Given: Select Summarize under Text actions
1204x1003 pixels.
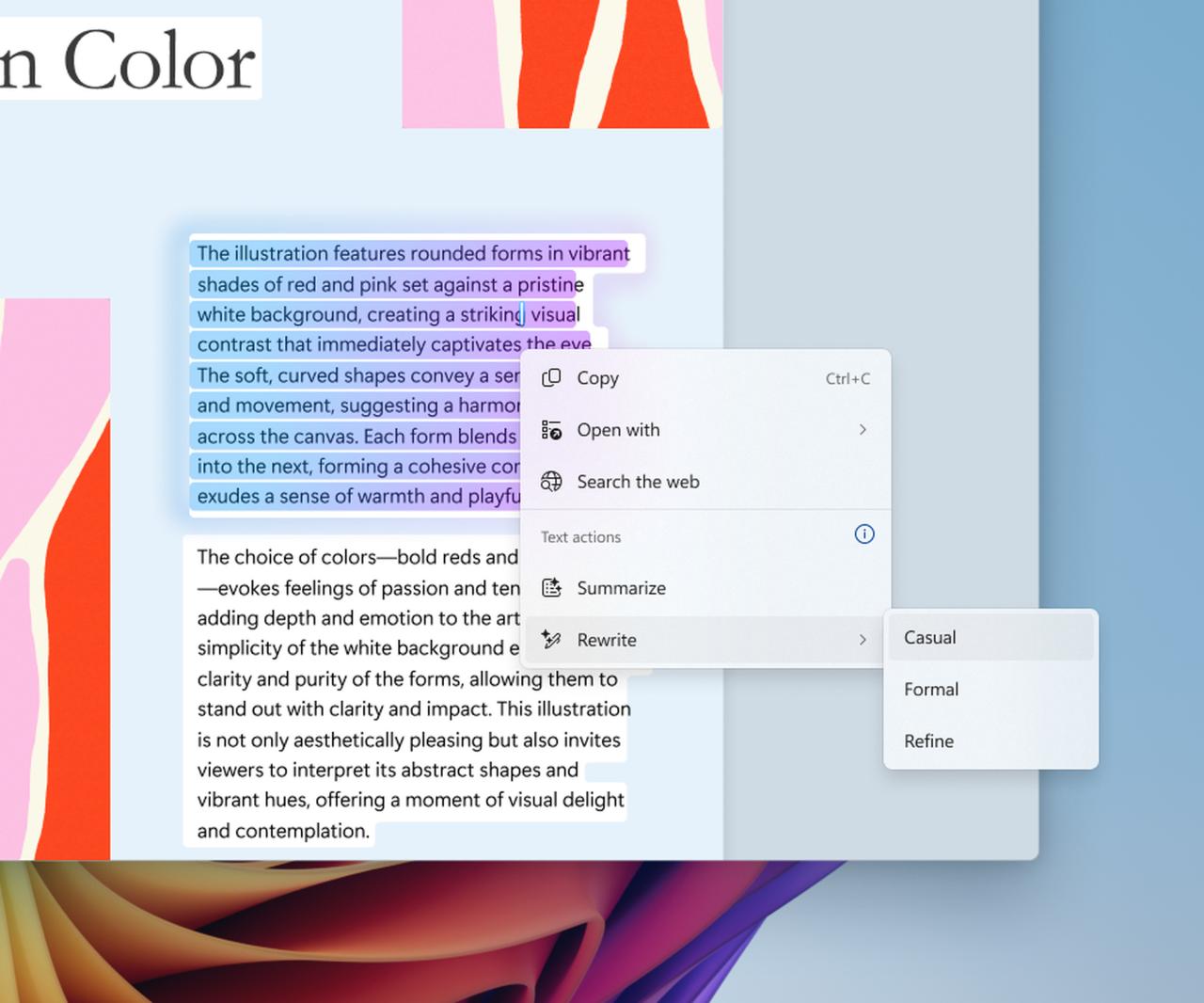Looking at the screenshot, I should pos(621,587).
